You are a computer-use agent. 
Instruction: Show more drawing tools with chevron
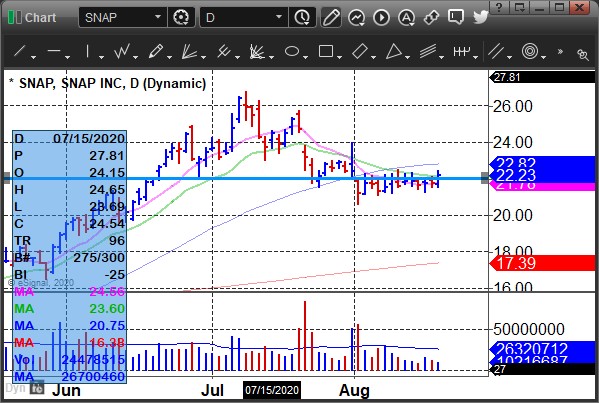[560, 51]
